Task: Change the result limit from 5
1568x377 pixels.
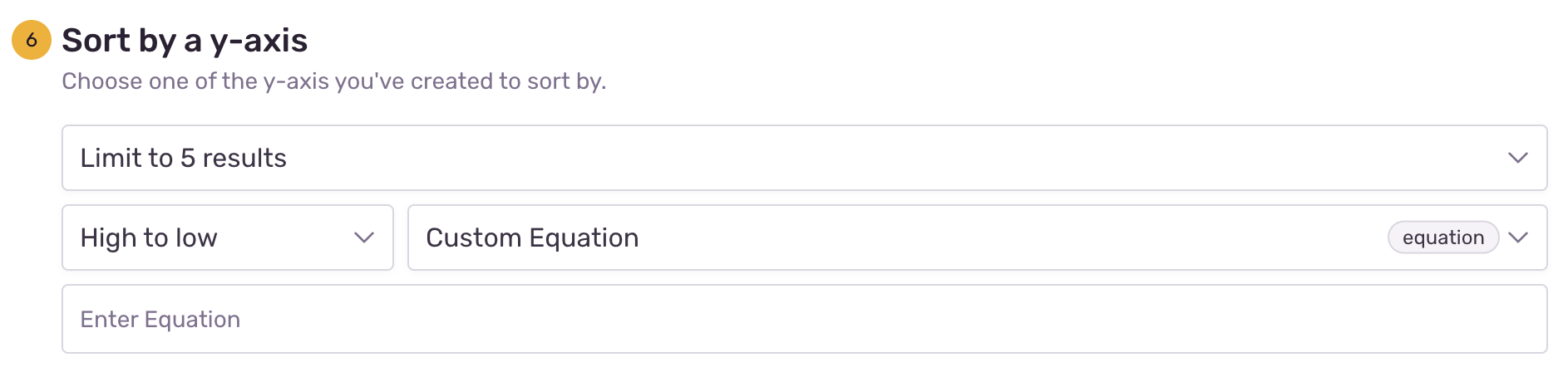Action: [x=803, y=158]
